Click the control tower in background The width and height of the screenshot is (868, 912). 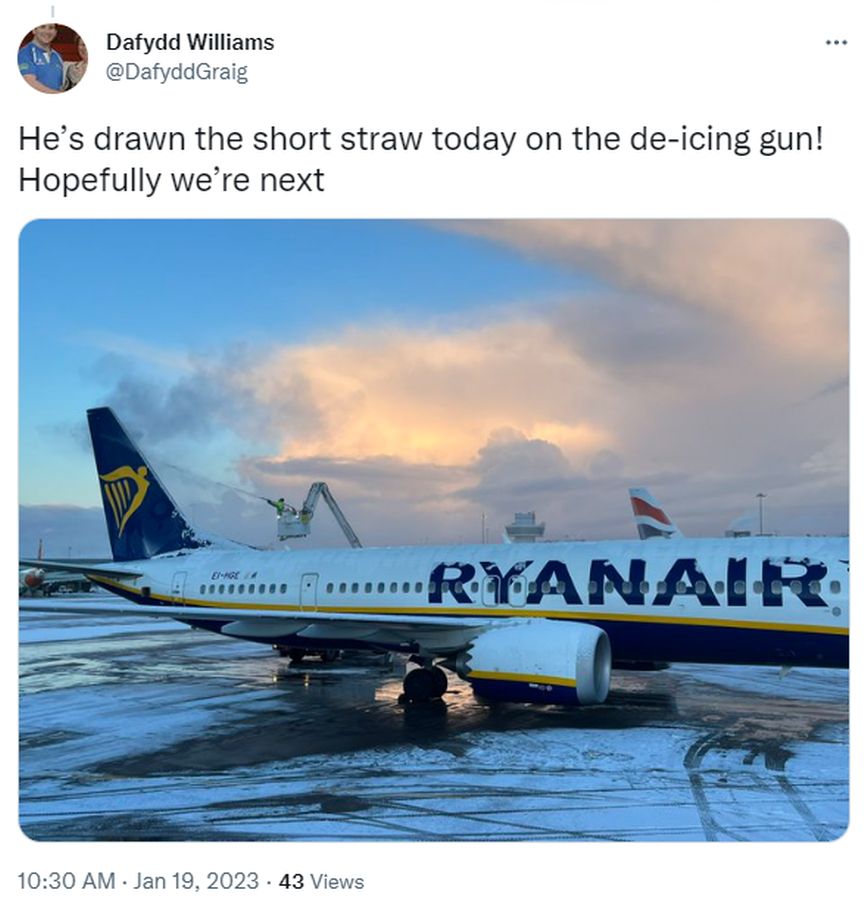(x=525, y=527)
